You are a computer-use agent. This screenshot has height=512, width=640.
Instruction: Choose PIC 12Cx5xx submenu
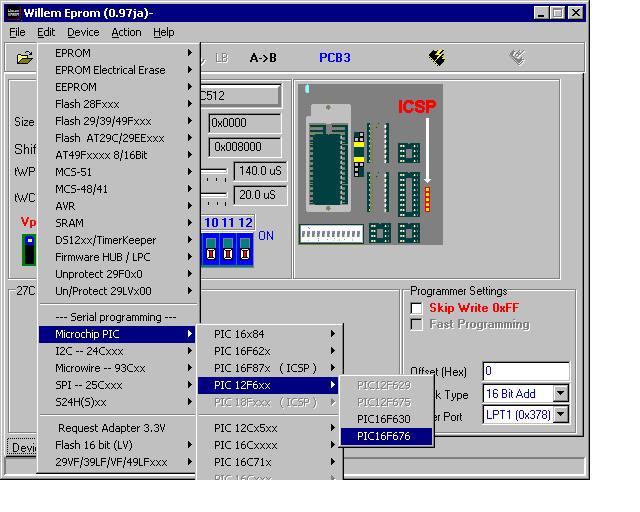(268, 428)
